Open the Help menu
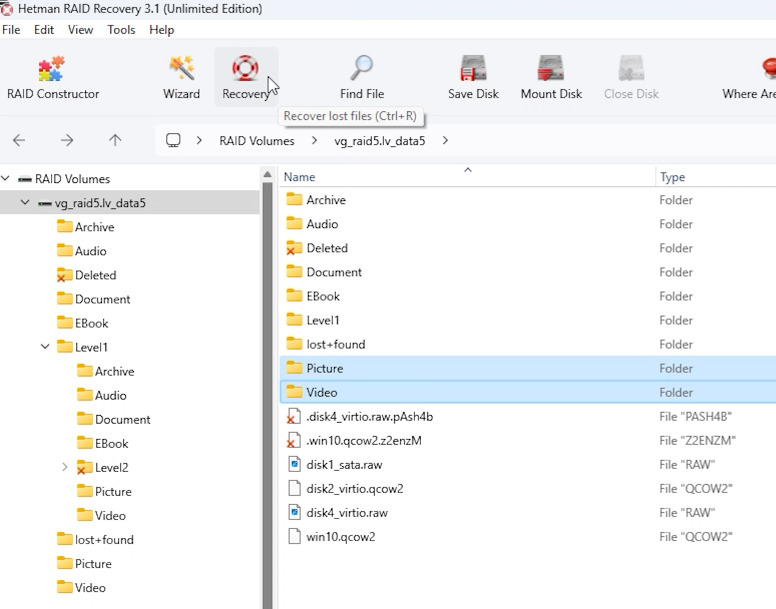 [x=162, y=30]
